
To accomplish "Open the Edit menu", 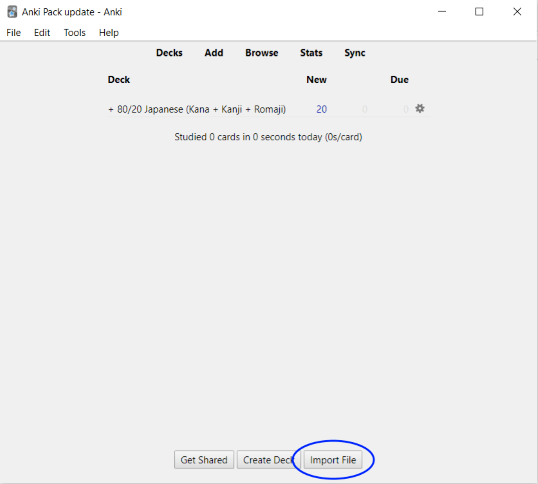I will 42,33.
